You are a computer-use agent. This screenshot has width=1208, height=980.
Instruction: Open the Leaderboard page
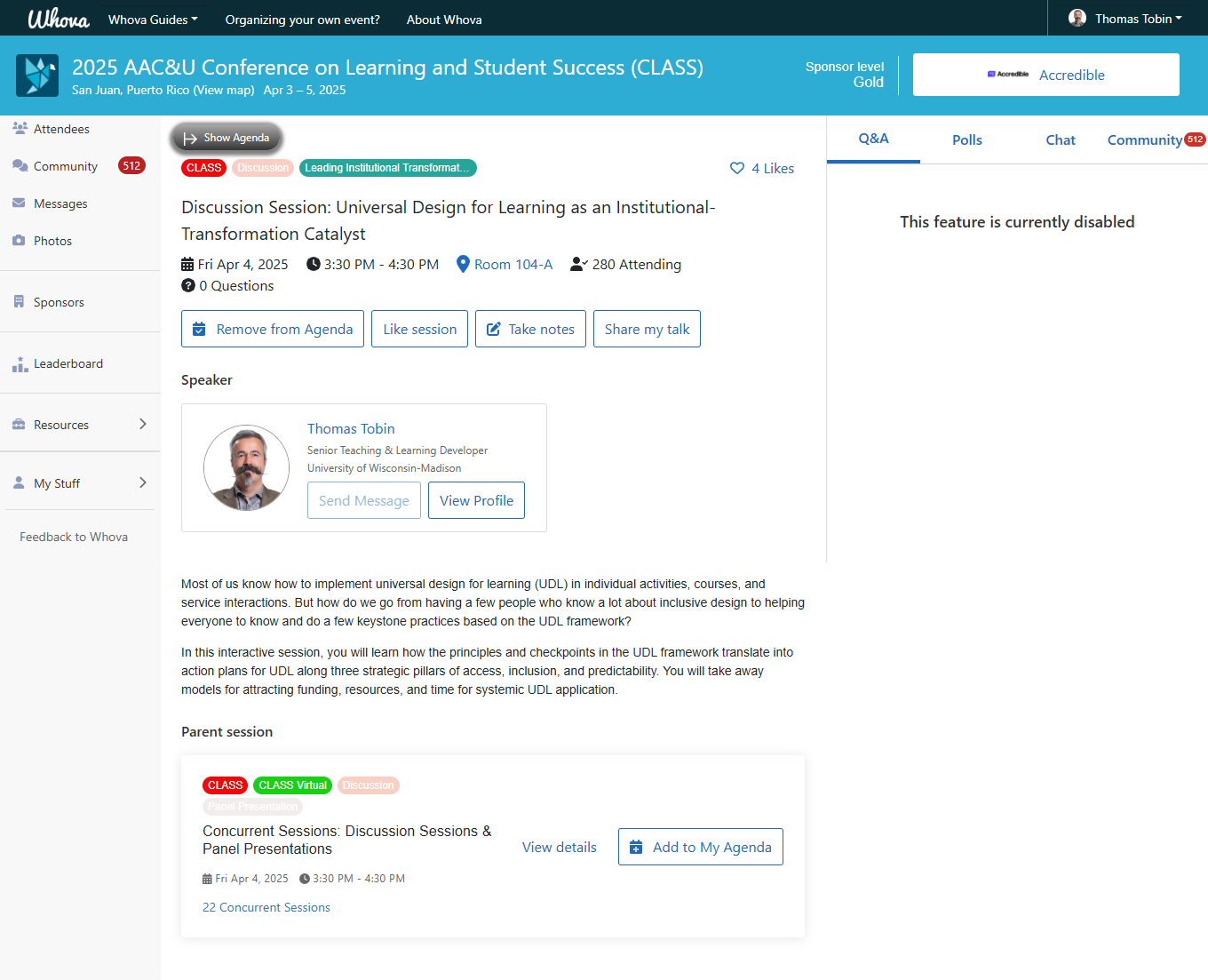coord(68,363)
